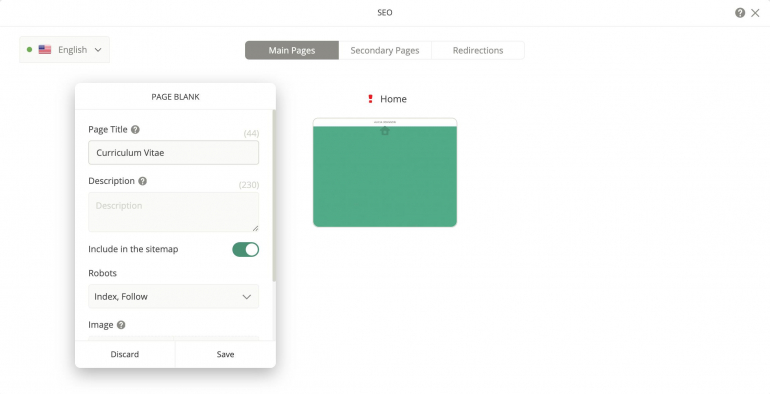The image size is (770, 394).
Task: Select the Home page thumbnail
Action: (x=385, y=172)
